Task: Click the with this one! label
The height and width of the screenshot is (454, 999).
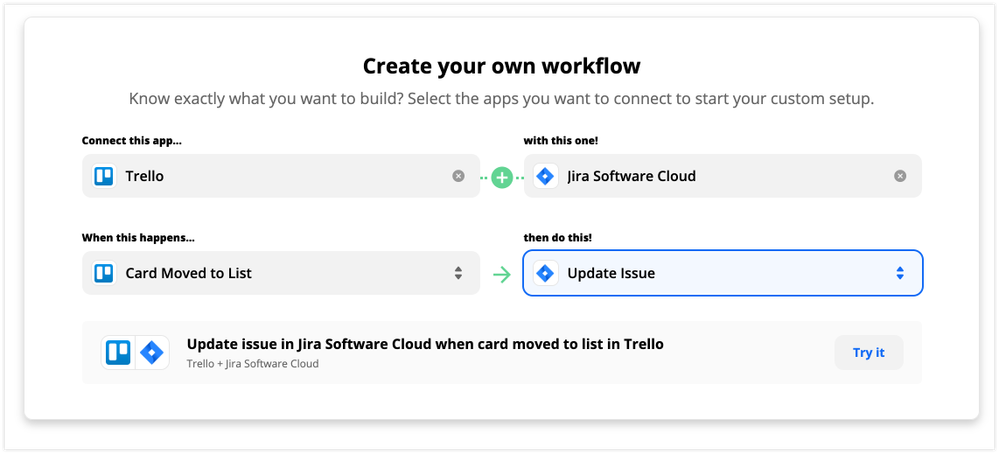Action: tap(561, 141)
